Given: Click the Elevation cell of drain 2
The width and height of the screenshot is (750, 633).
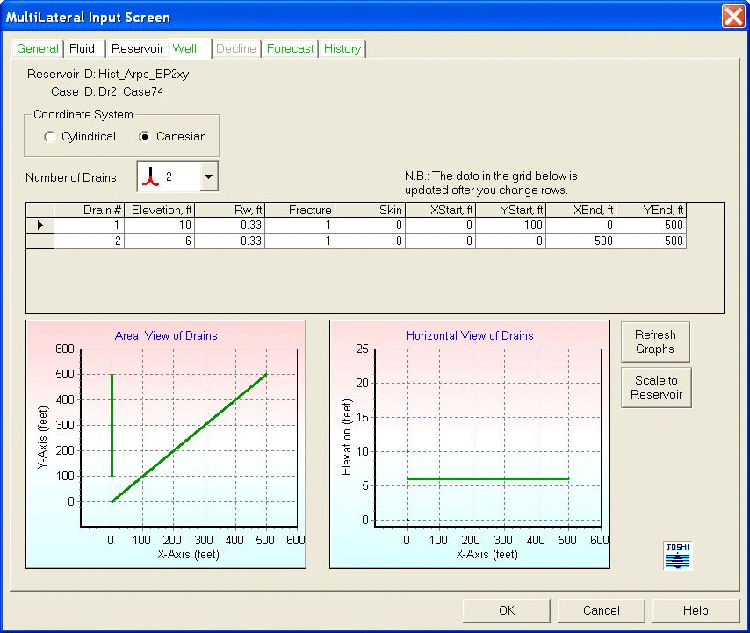Looking at the screenshot, I should click(x=159, y=241).
